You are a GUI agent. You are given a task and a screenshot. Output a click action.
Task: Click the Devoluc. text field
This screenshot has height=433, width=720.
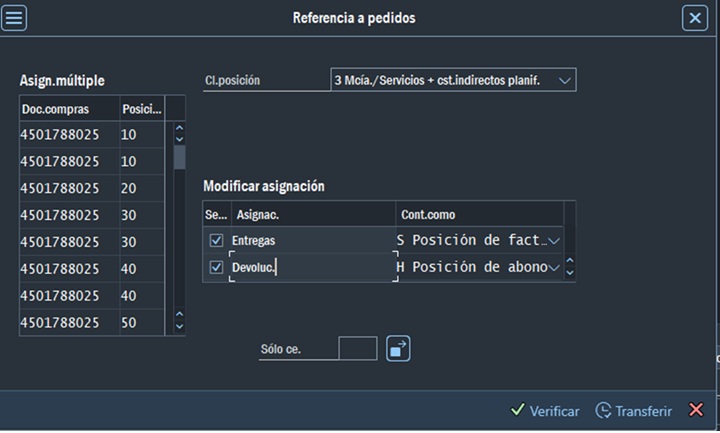(x=313, y=267)
